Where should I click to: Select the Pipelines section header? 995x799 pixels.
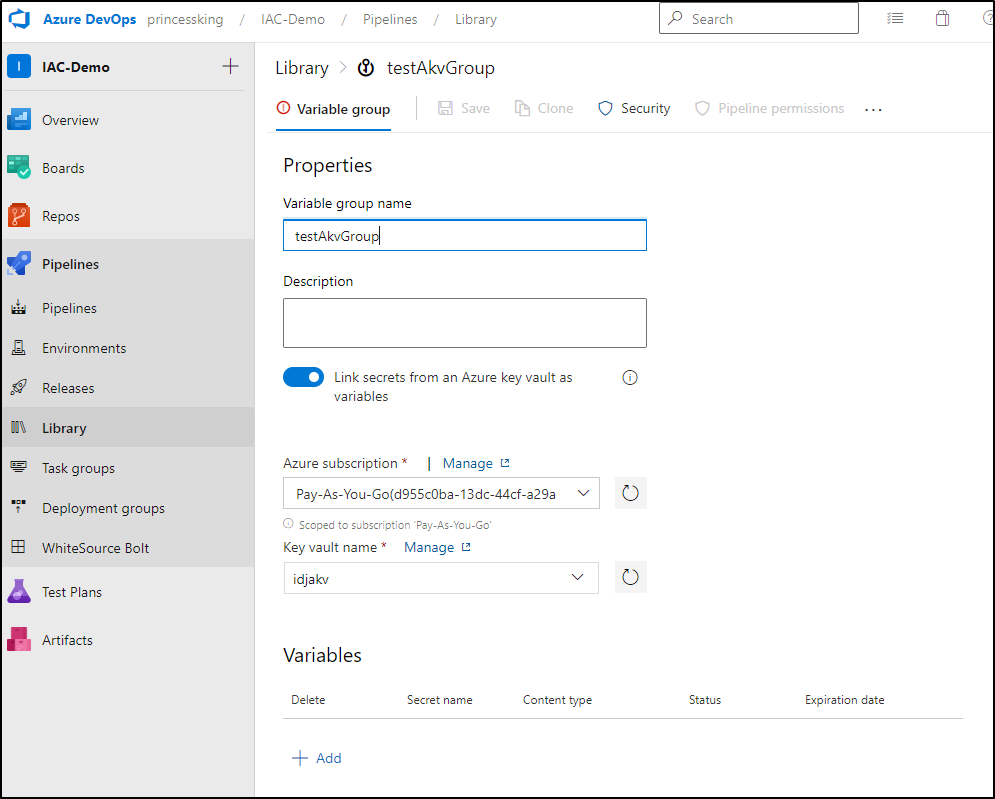click(128, 264)
